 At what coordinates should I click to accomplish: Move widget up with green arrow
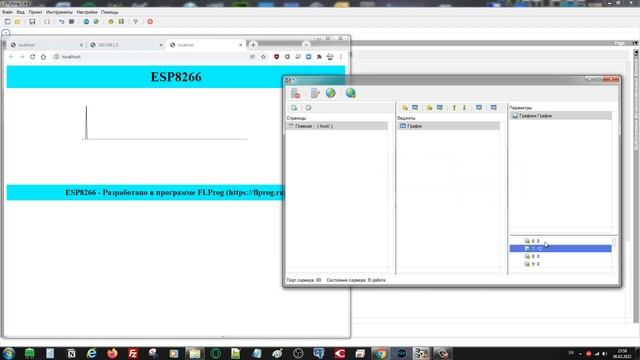[454, 108]
